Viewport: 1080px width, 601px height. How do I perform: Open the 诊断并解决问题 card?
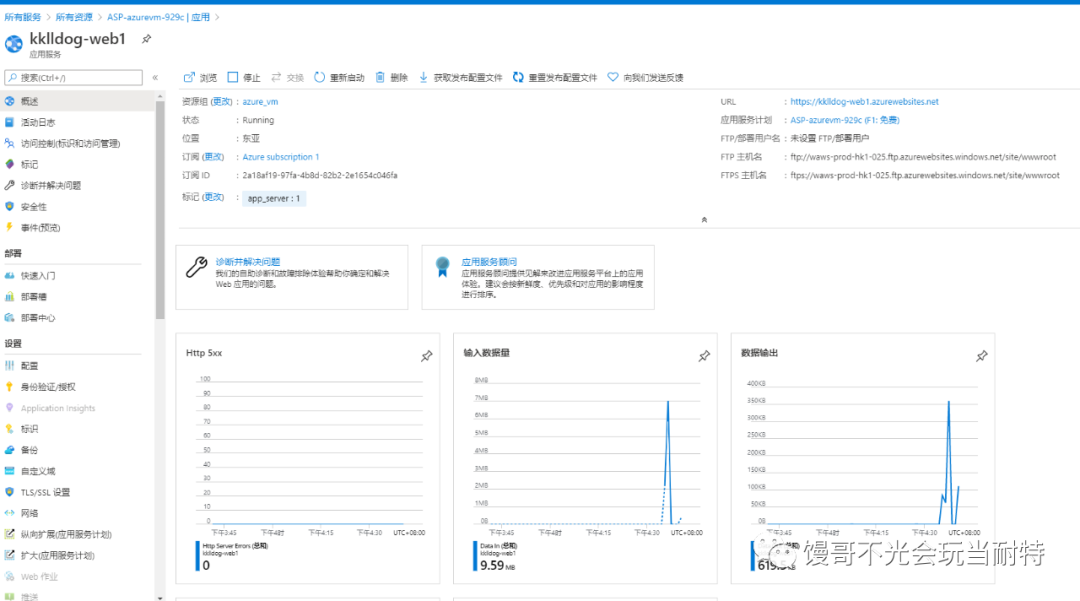point(292,277)
